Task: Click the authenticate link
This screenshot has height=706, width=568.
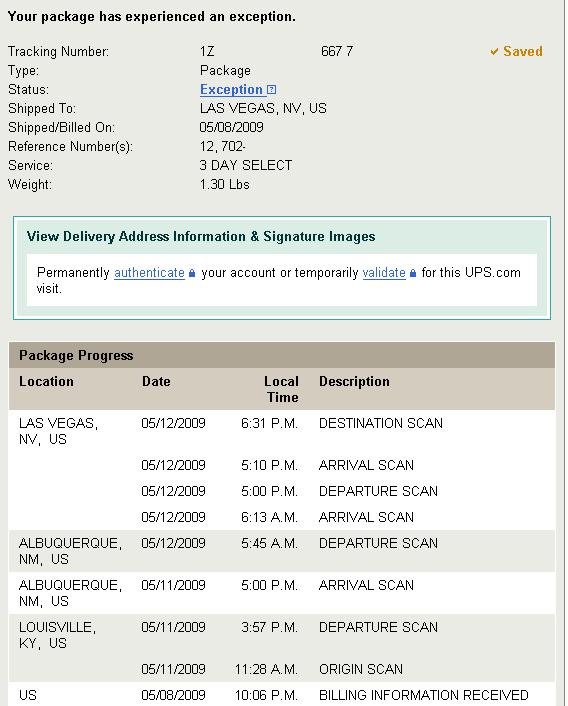Action: click(149, 273)
